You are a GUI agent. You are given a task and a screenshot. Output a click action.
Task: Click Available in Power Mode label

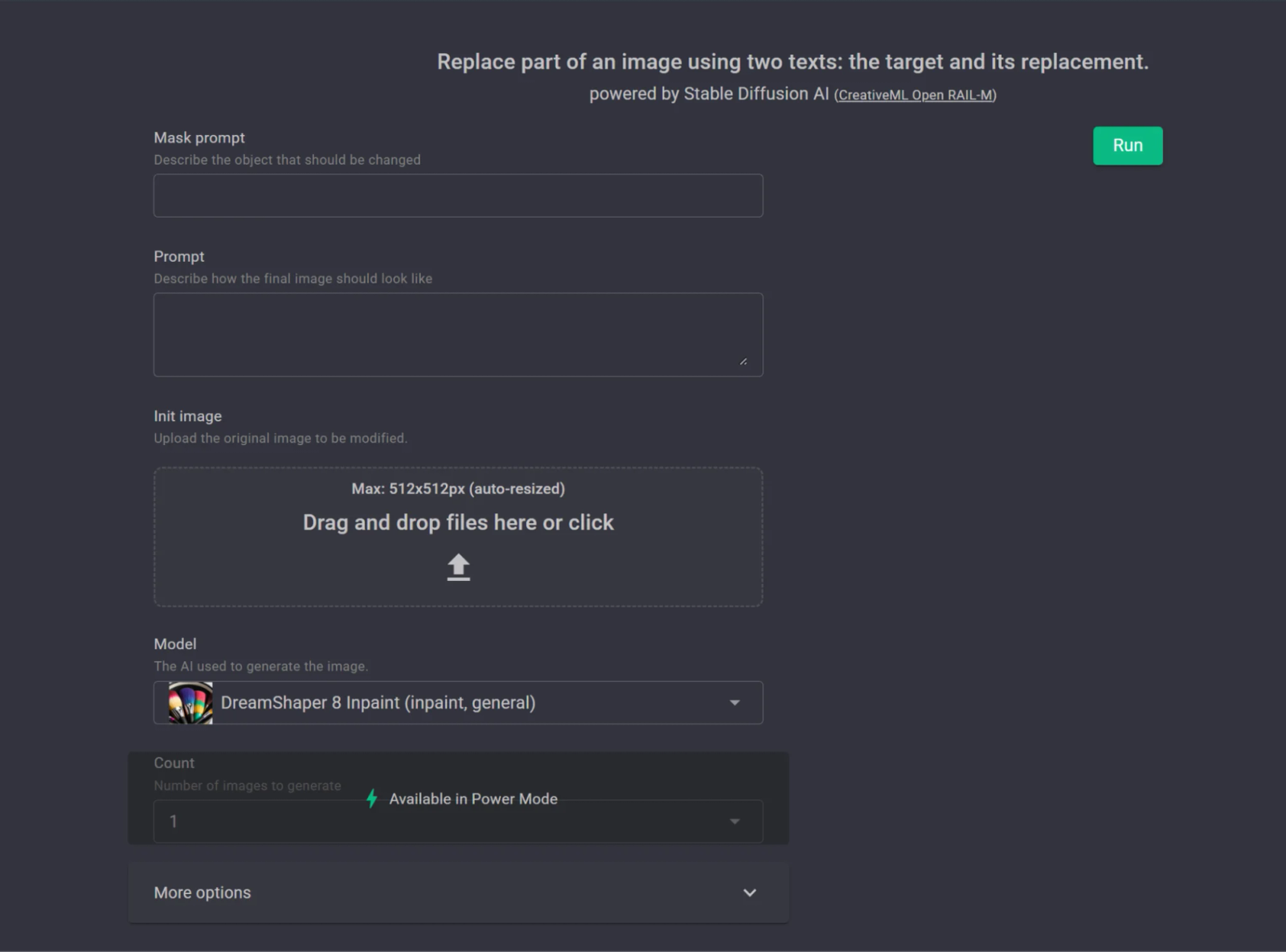(x=473, y=799)
